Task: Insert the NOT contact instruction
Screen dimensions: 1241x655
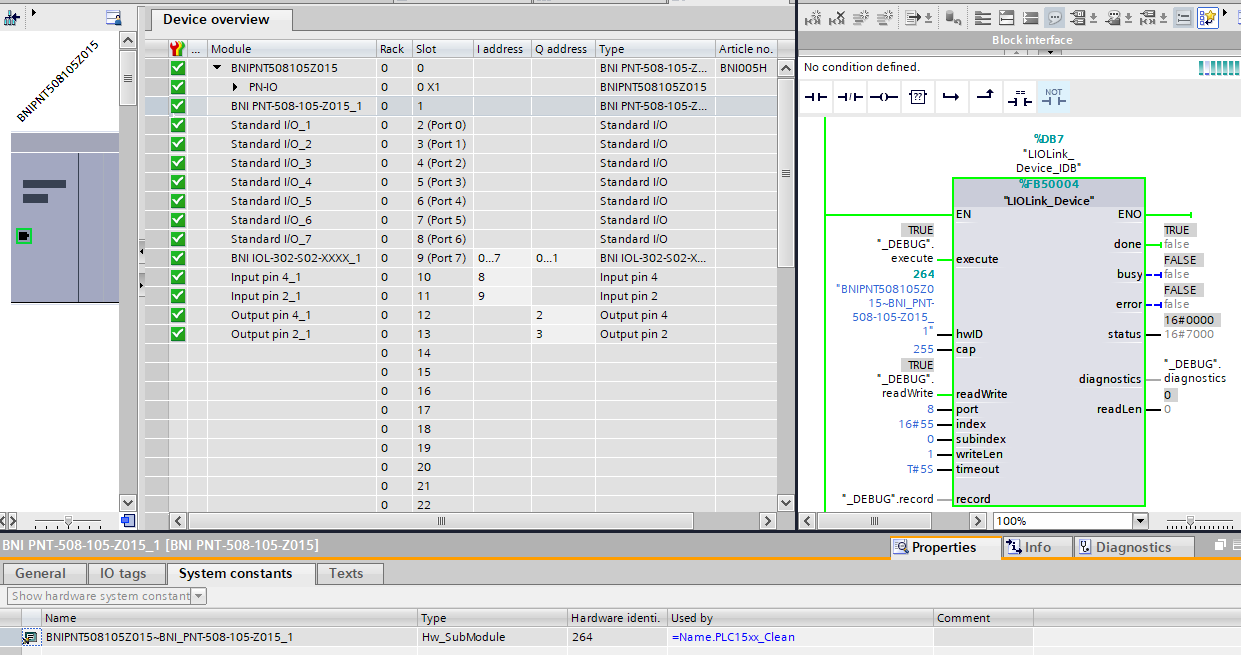Action: point(1053,97)
